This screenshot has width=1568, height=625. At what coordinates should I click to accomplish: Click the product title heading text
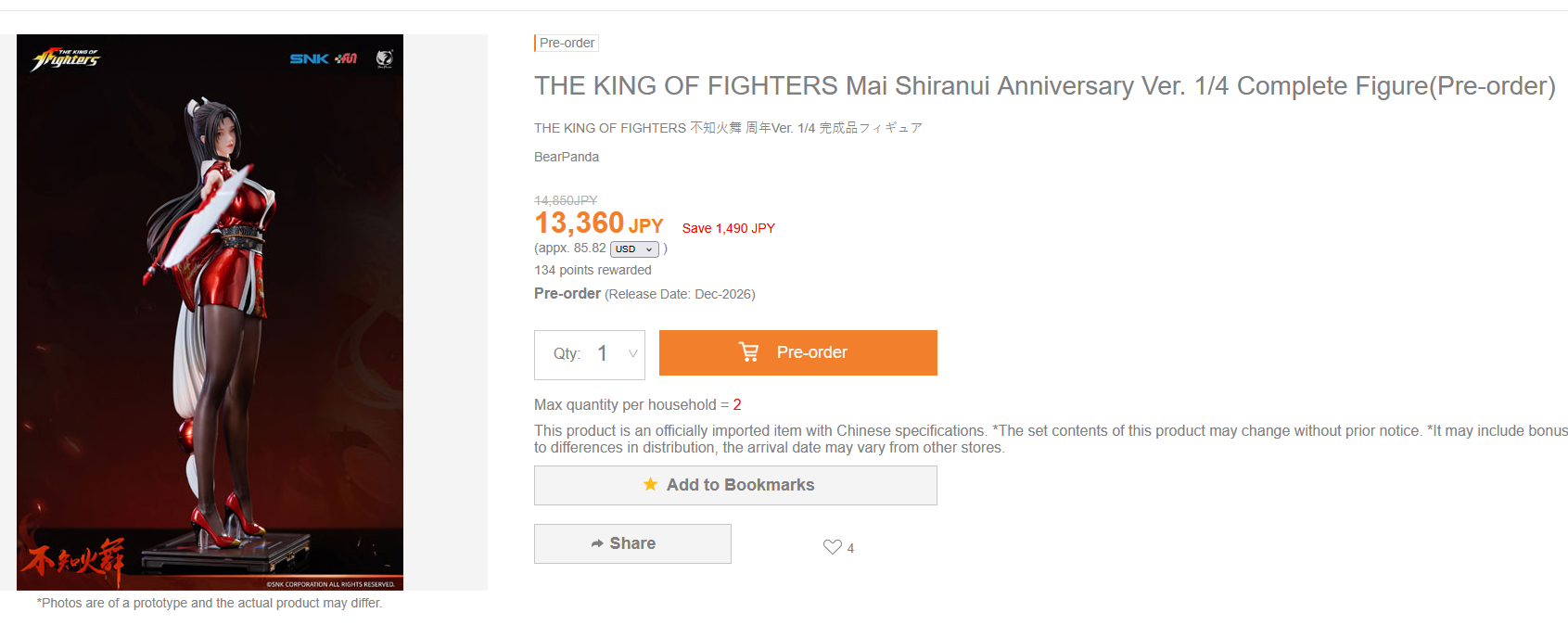coord(1044,86)
